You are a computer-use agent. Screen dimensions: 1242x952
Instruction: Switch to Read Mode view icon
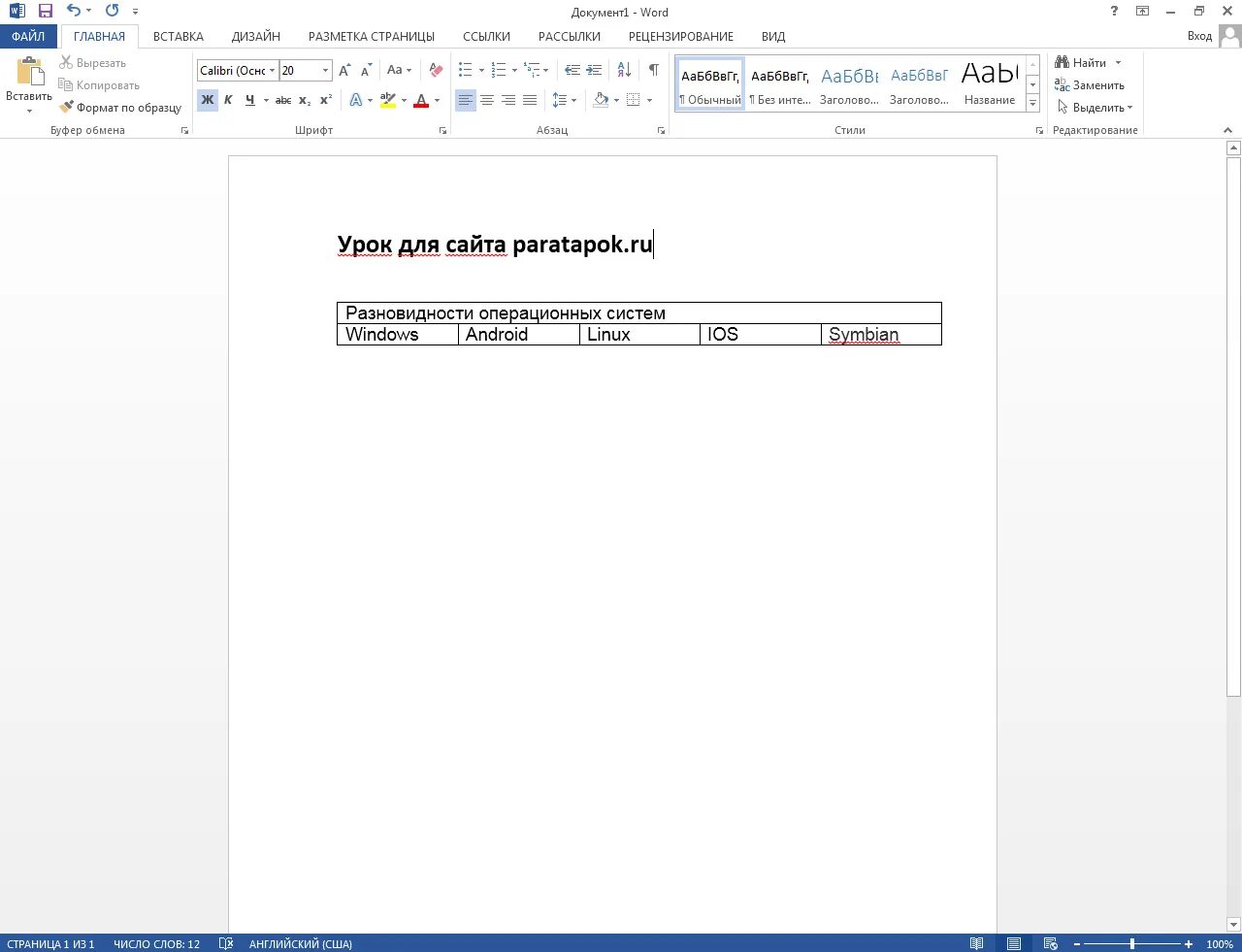coord(977,943)
